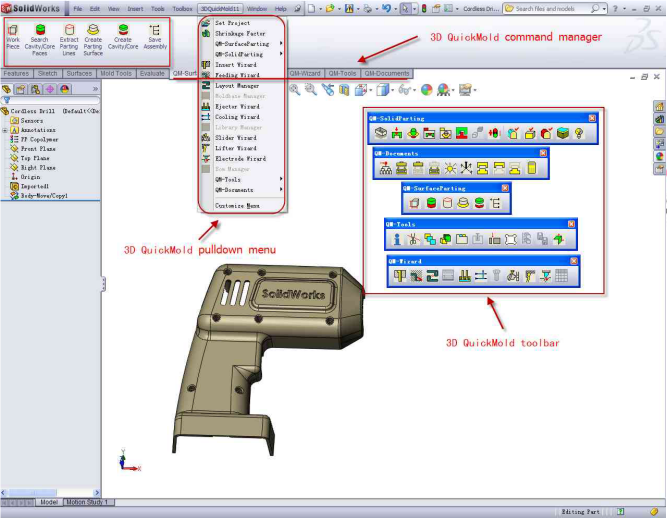Open the 3DQuickMold11 menu
Viewport: 667px width, 518px height.
tap(220, 9)
